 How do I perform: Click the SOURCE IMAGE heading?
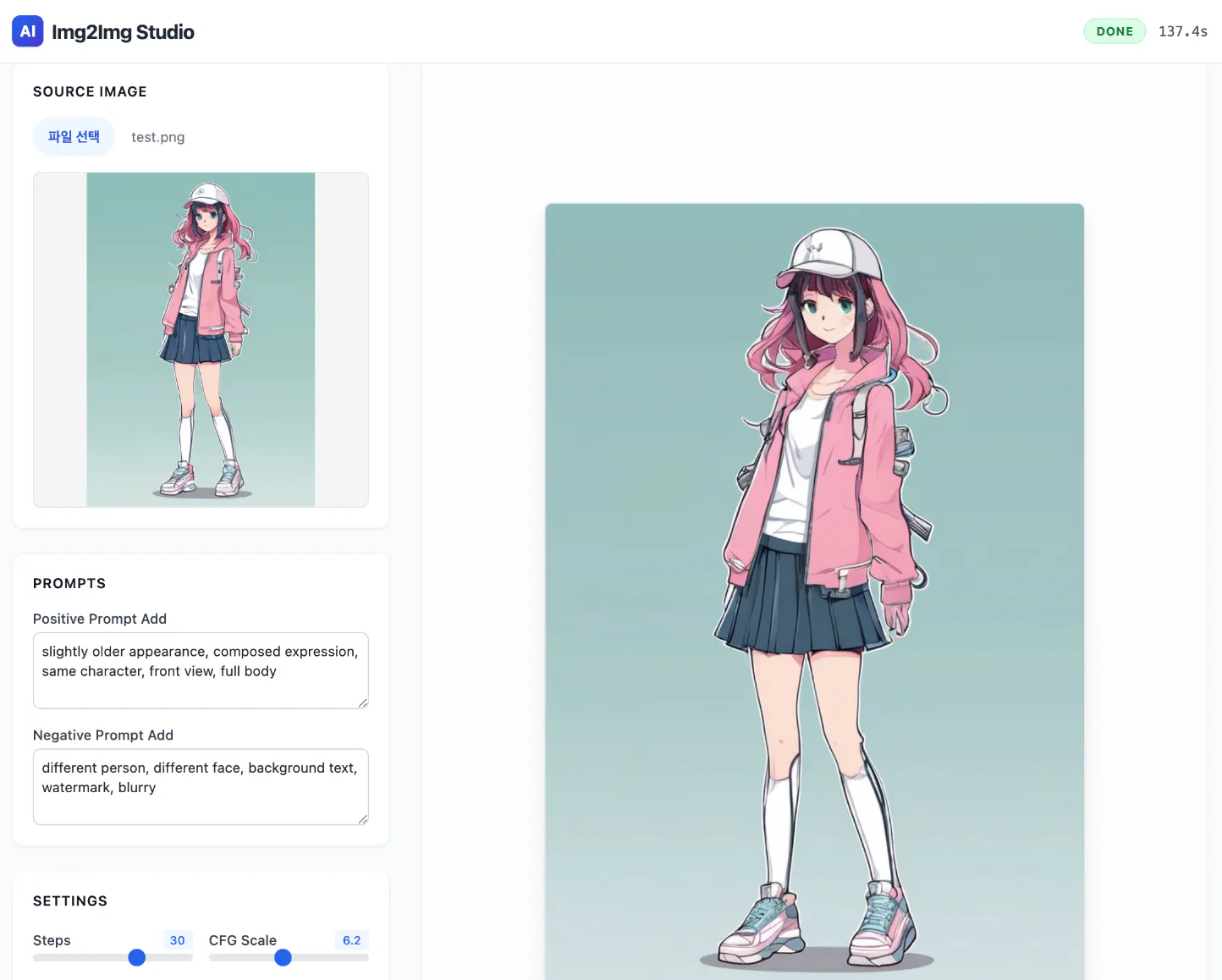pyautogui.click(x=90, y=91)
